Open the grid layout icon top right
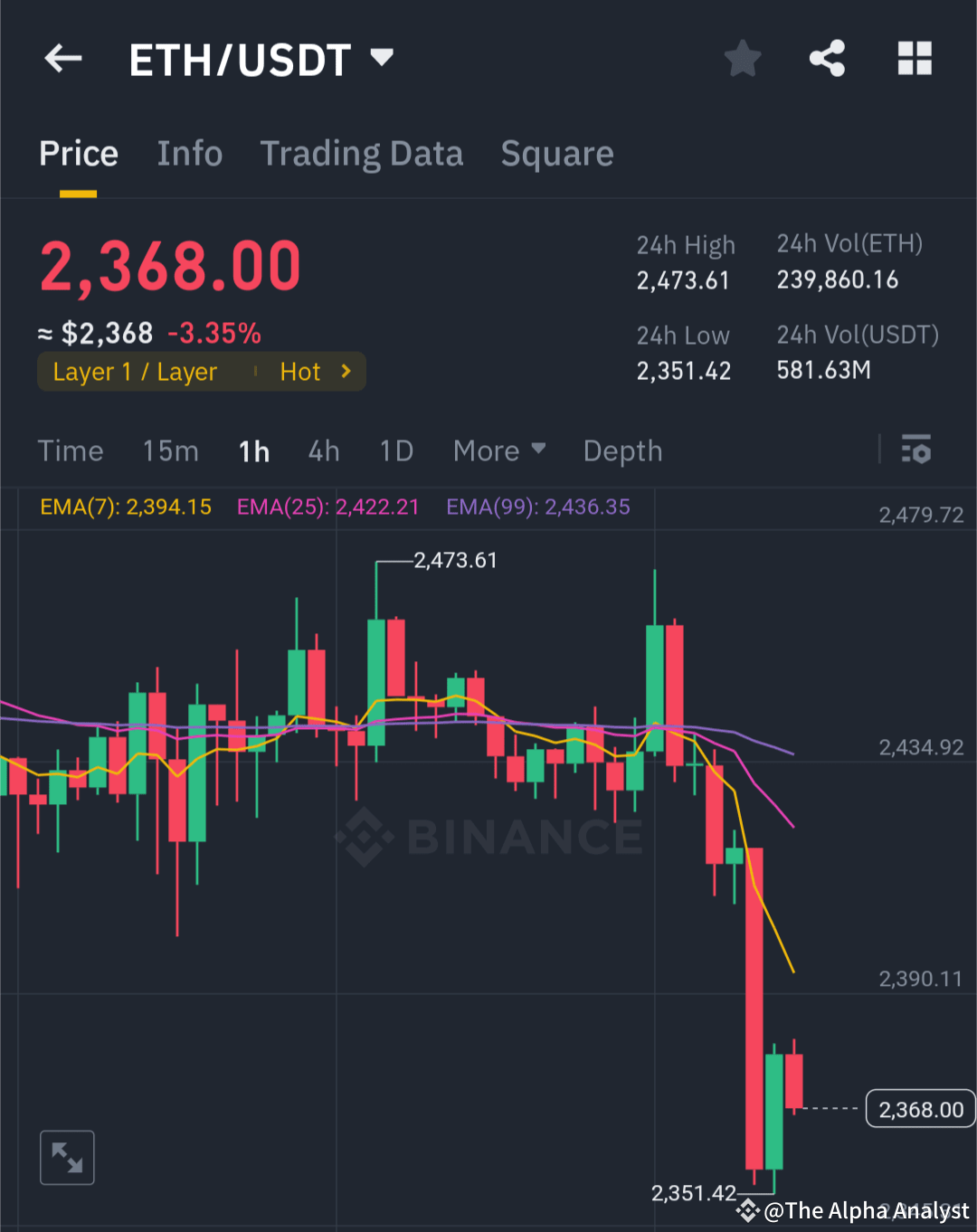 (915, 58)
